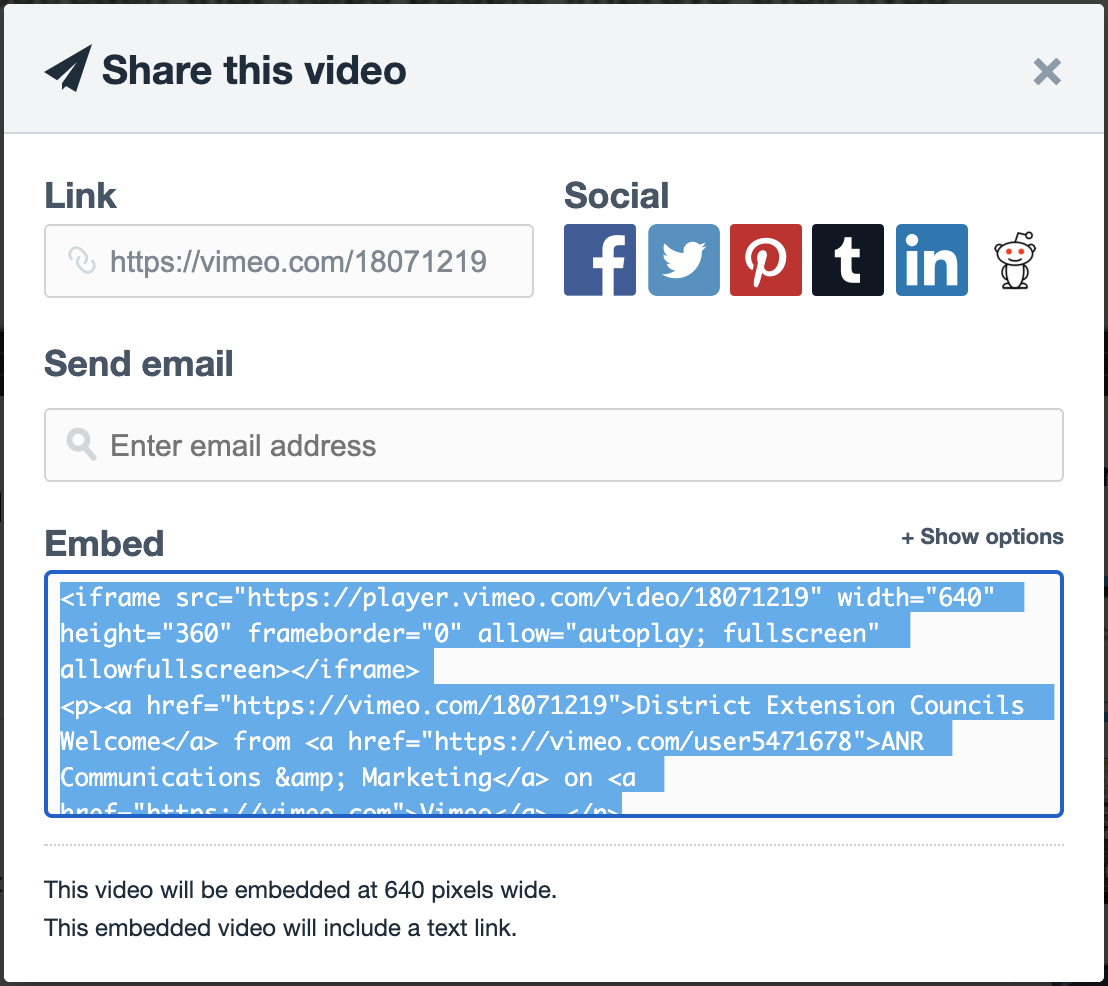Close the Share this video dialog
This screenshot has height=986, width=1108.
(1046, 71)
